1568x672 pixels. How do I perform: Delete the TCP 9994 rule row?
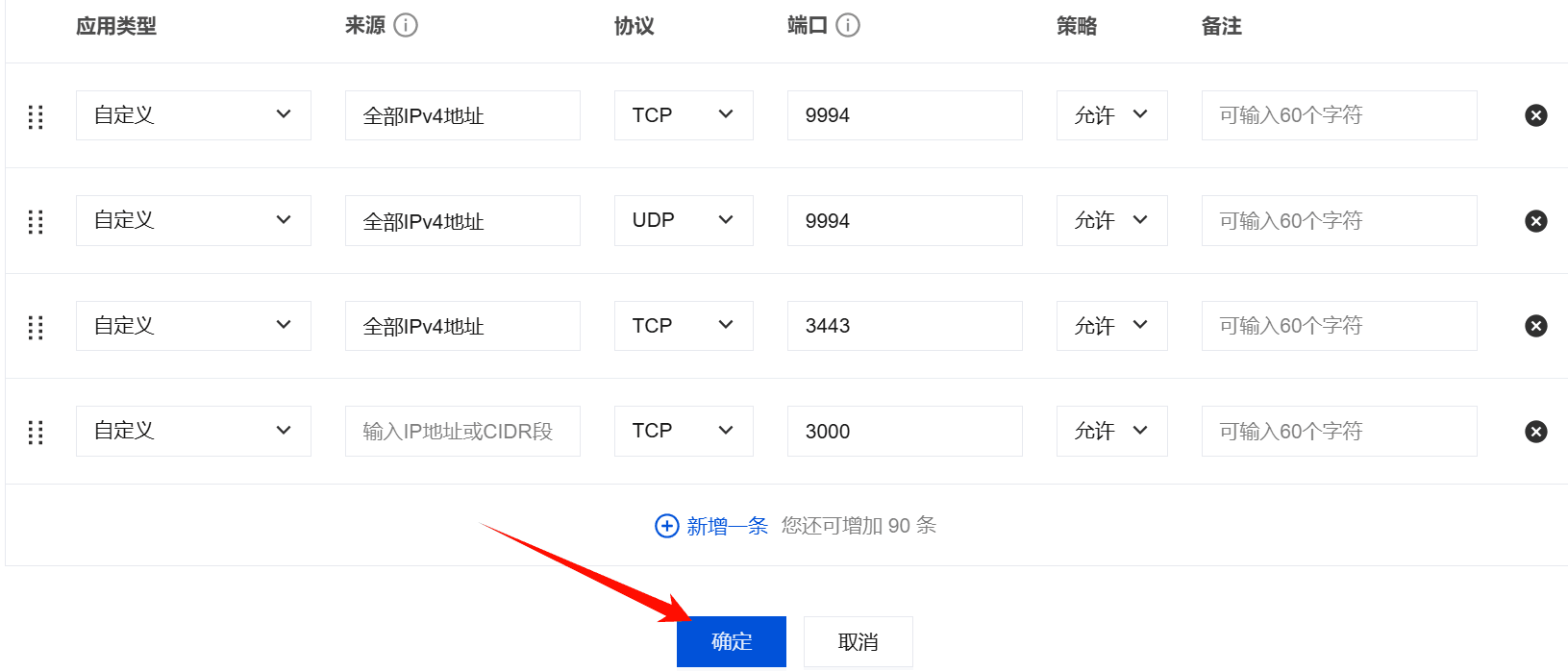click(1535, 115)
